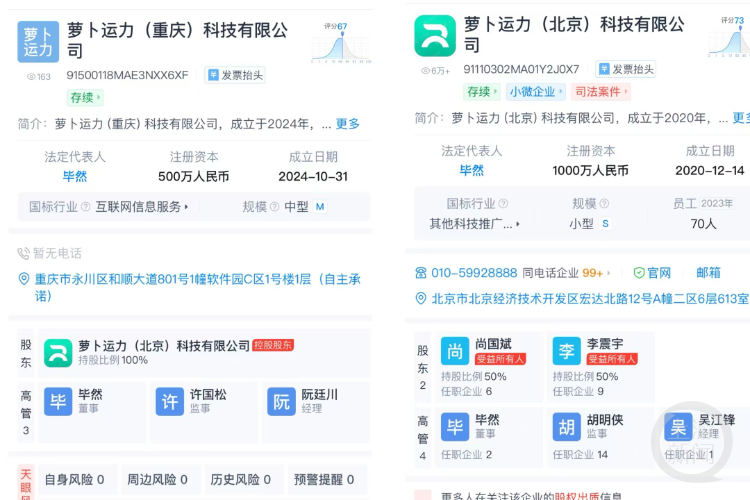
Task: Expand the 小微企业 tag
Action: pyautogui.click(x=534, y=92)
